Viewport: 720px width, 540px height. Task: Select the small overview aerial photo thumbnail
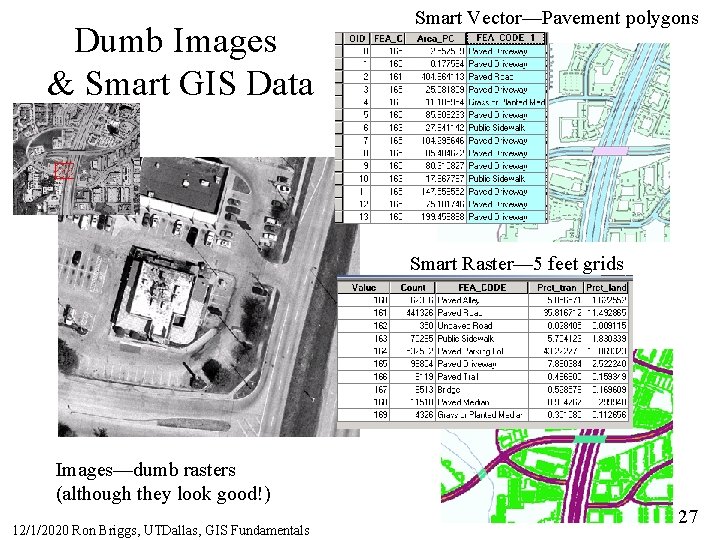coord(76,158)
